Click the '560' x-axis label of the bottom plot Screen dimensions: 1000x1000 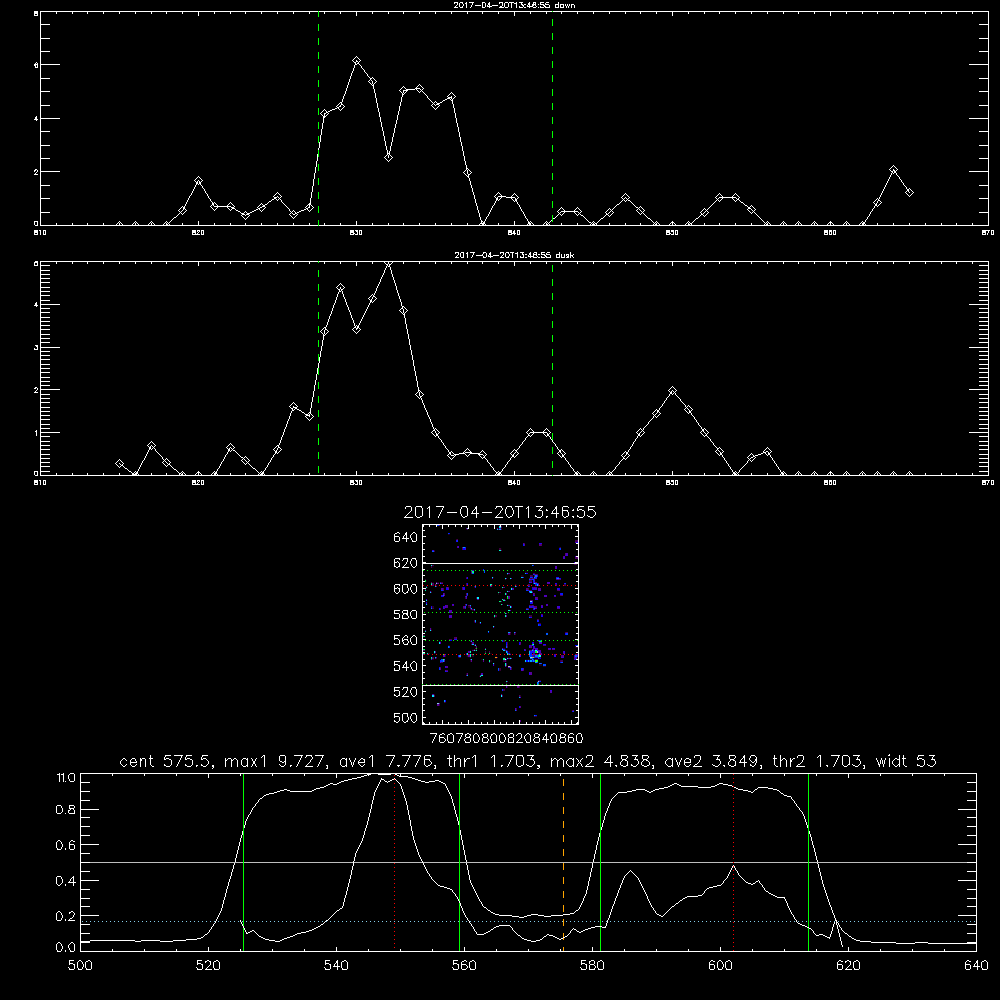464,966
